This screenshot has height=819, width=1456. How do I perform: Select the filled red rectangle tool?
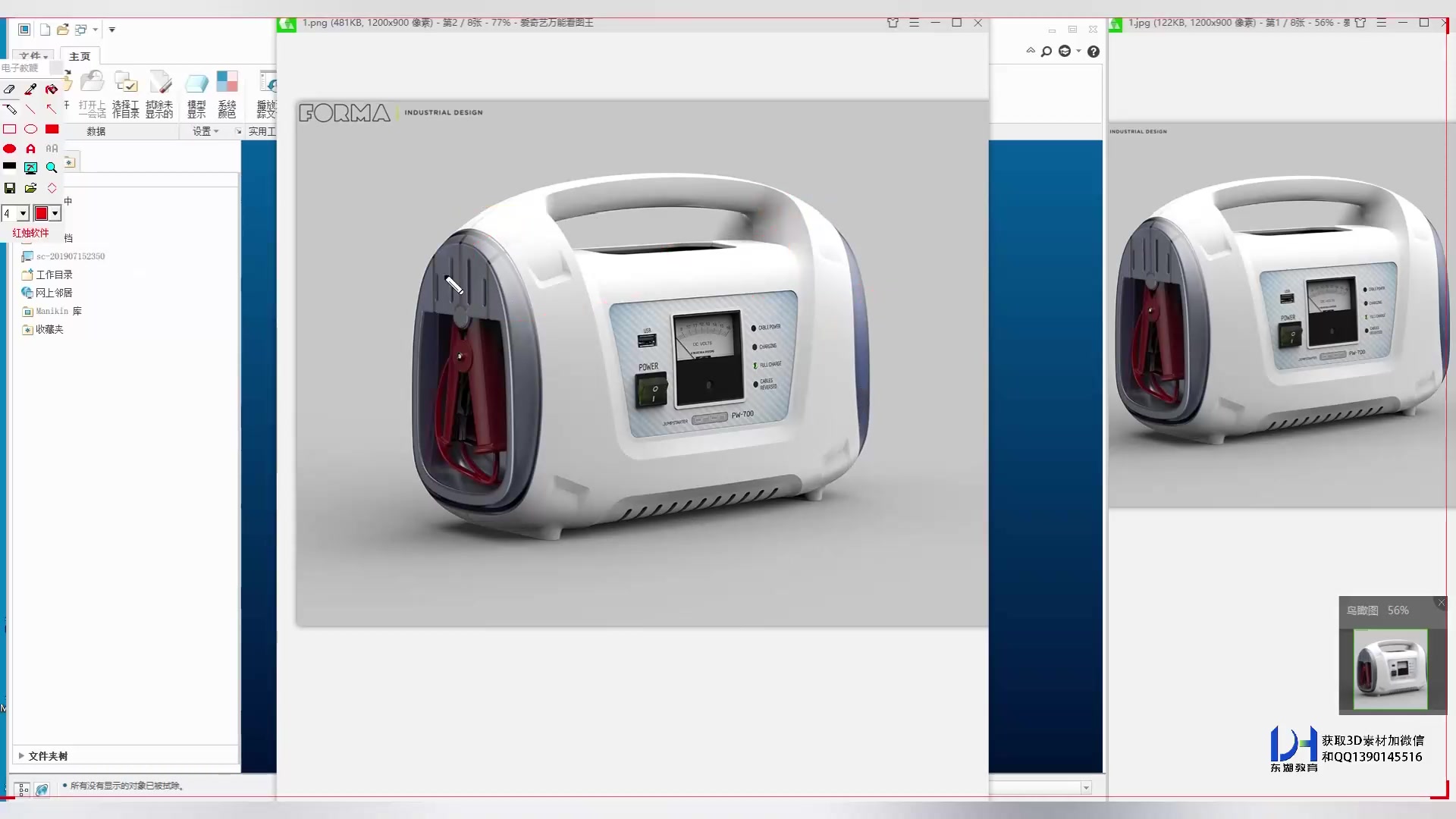(52, 129)
